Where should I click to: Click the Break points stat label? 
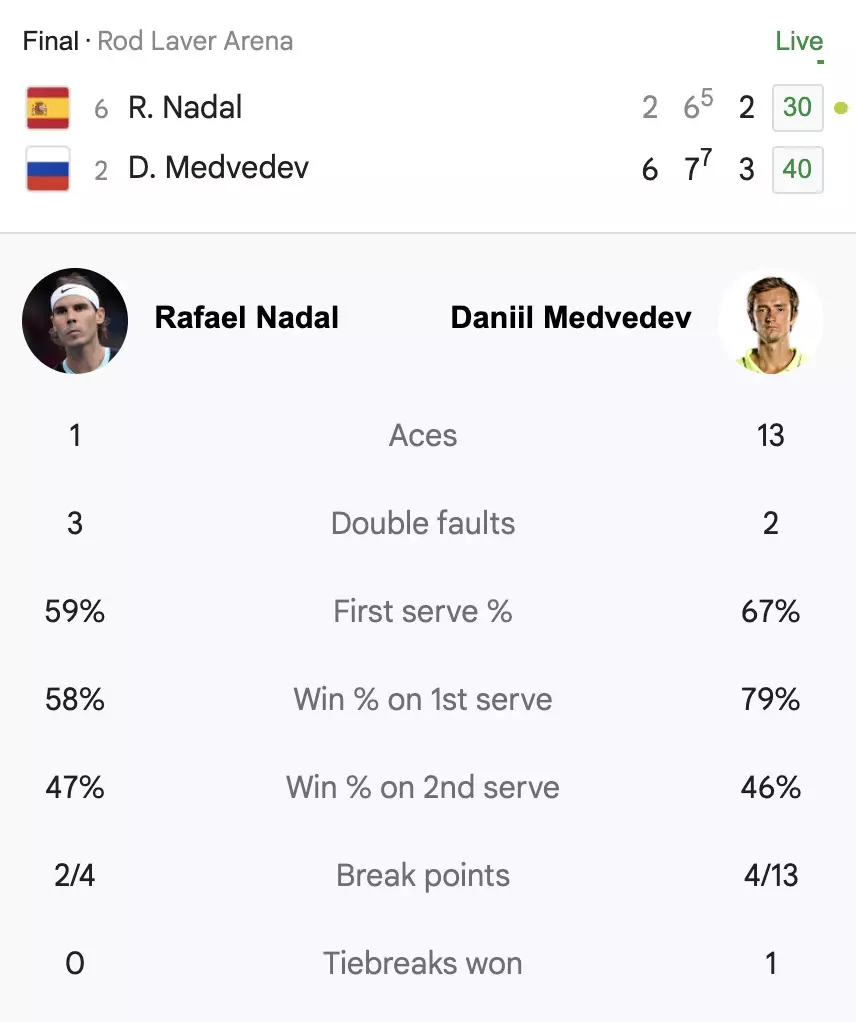pyautogui.click(x=423, y=876)
